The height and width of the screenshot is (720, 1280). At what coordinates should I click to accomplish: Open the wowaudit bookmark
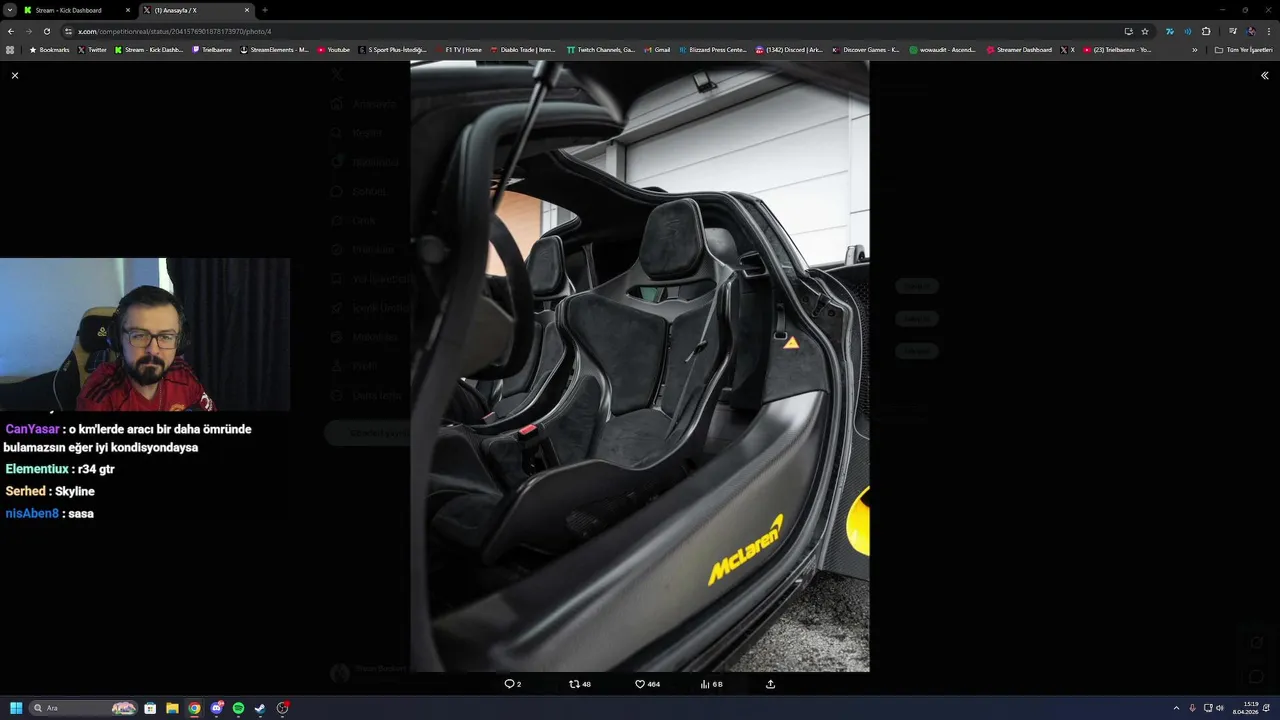tap(943, 49)
